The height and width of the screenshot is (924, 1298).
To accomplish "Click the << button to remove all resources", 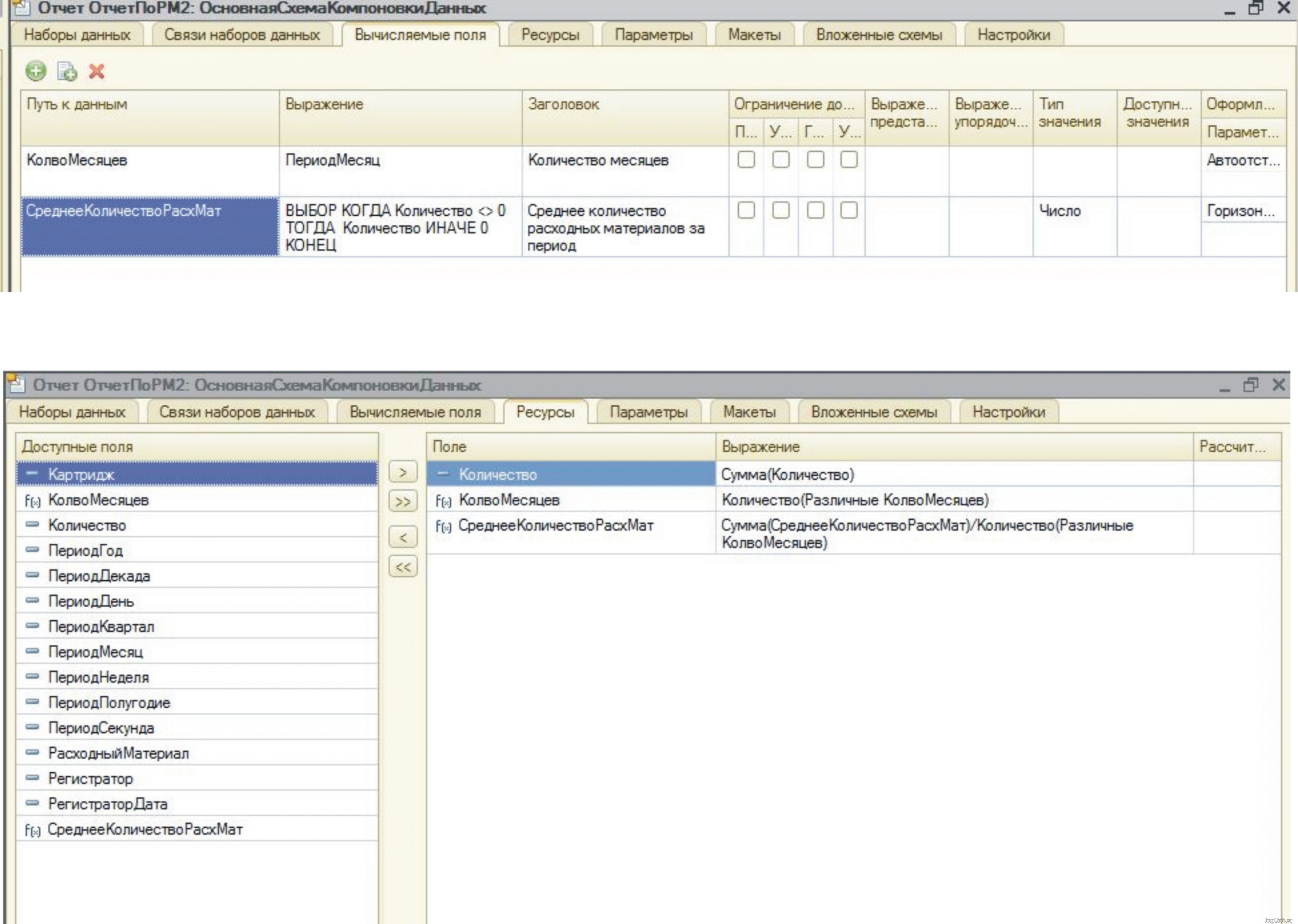I will point(403,566).
